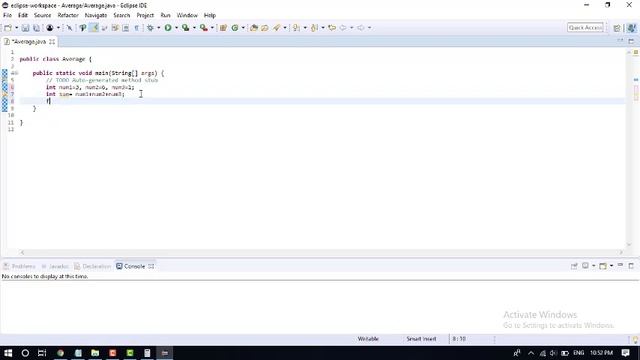640x360 pixels.
Task: Click the Coverage run icon
Action: pos(186,28)
